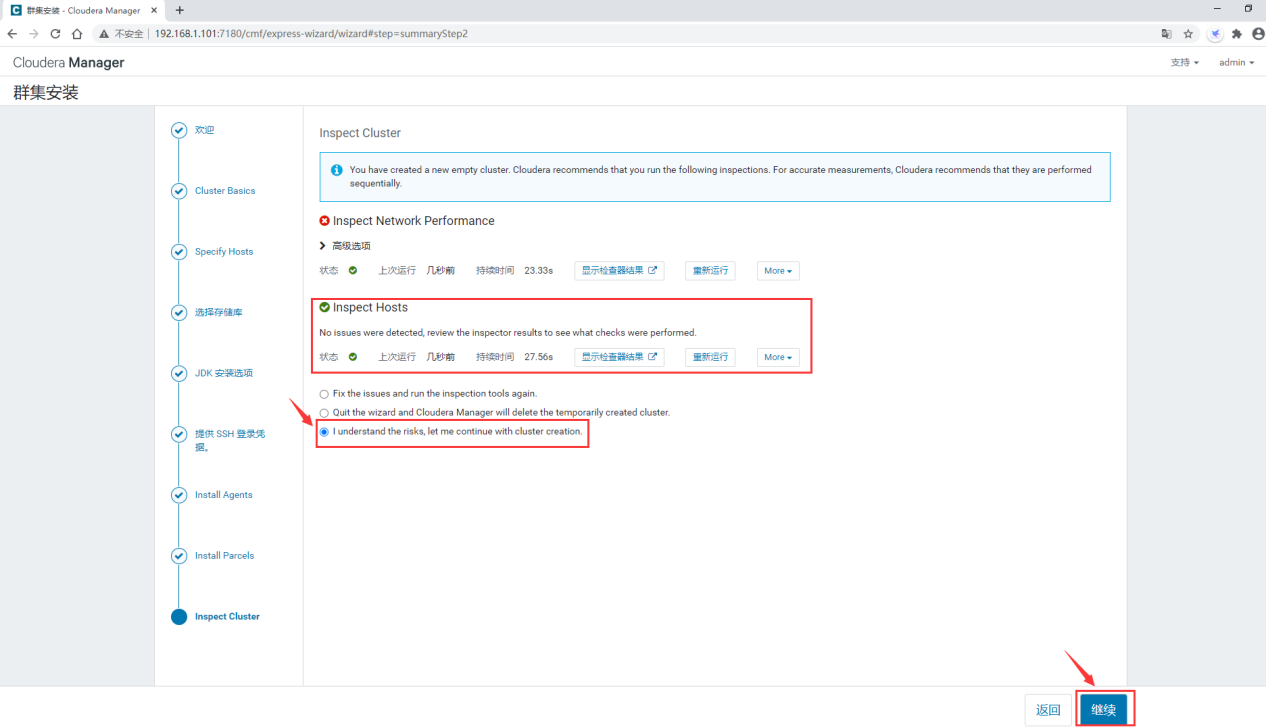The width and height of the screenshot is (1266, 727).
Task: Click the 欢迎 step check icon
Action: (x=179, y=130)
